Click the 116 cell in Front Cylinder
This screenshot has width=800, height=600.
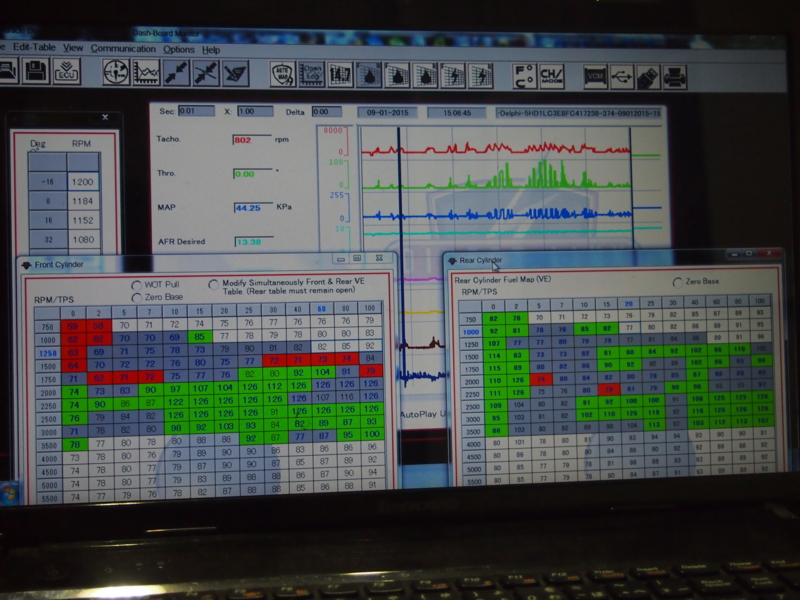point(347,396)
